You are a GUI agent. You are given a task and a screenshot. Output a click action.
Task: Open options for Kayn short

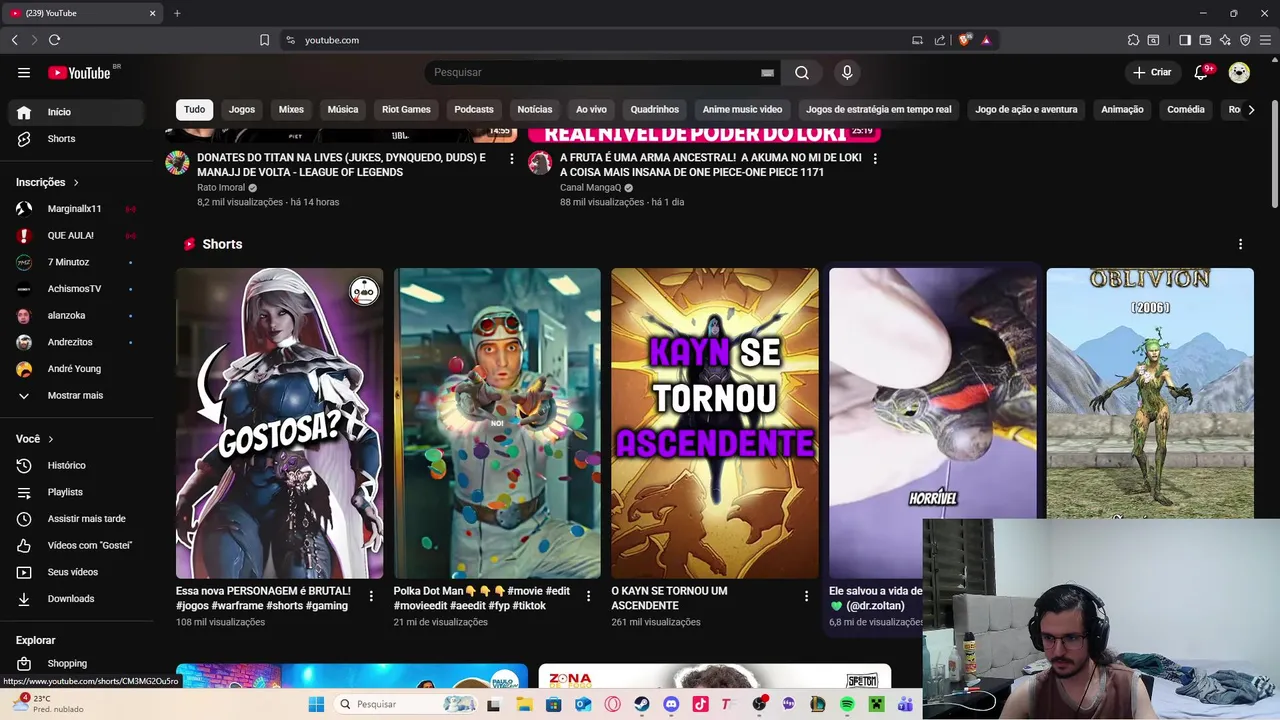click(806, 596)
